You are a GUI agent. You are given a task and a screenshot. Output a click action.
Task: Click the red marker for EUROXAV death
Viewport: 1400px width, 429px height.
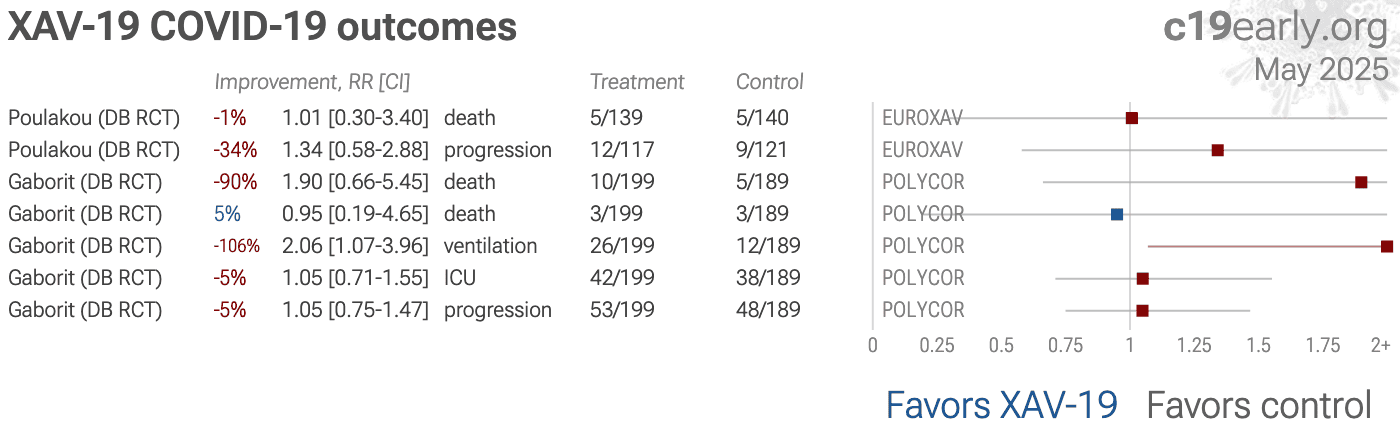pos(1132,118)
